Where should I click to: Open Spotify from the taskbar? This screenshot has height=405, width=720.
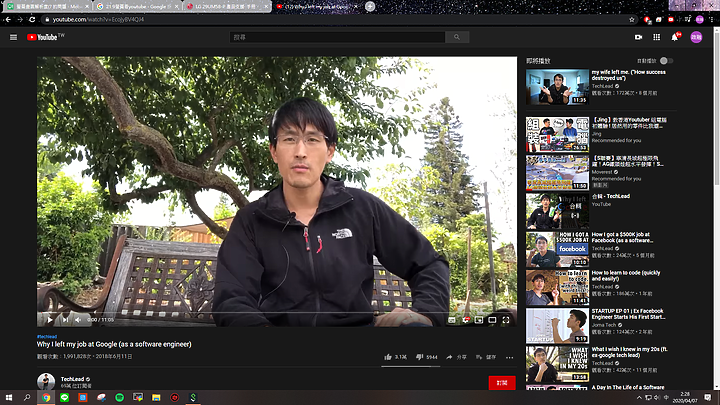click(119, 398)
